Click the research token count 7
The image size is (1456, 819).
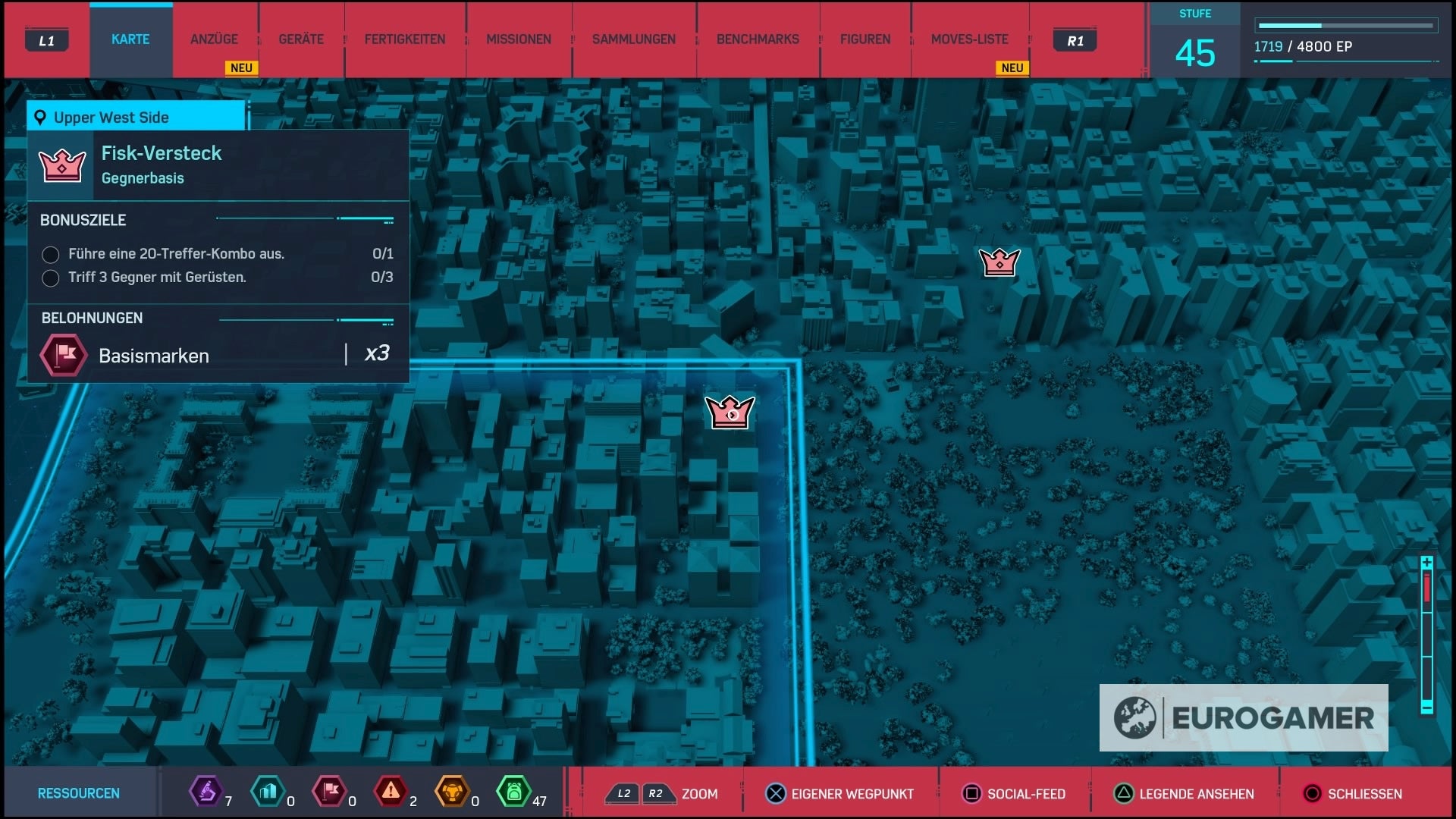point(228,801)
